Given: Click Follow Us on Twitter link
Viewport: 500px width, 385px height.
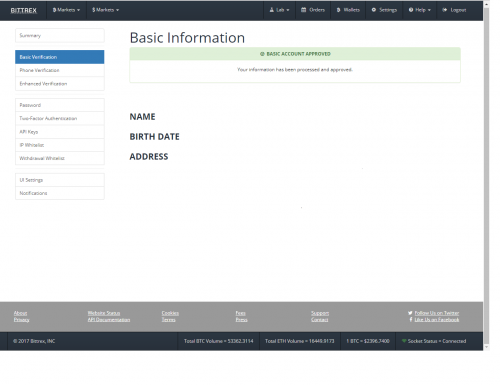Looking at the screenshot, I should click(x=437, y=313).
